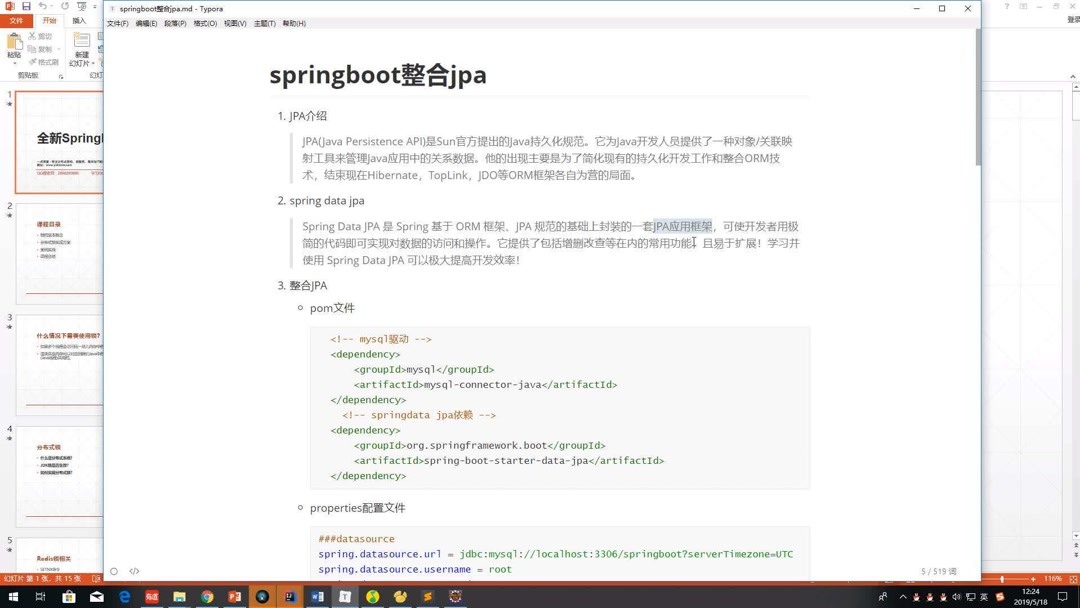
Task: Click the Undo icon in the quick access toolbar
Action: (x=44, y=6)
